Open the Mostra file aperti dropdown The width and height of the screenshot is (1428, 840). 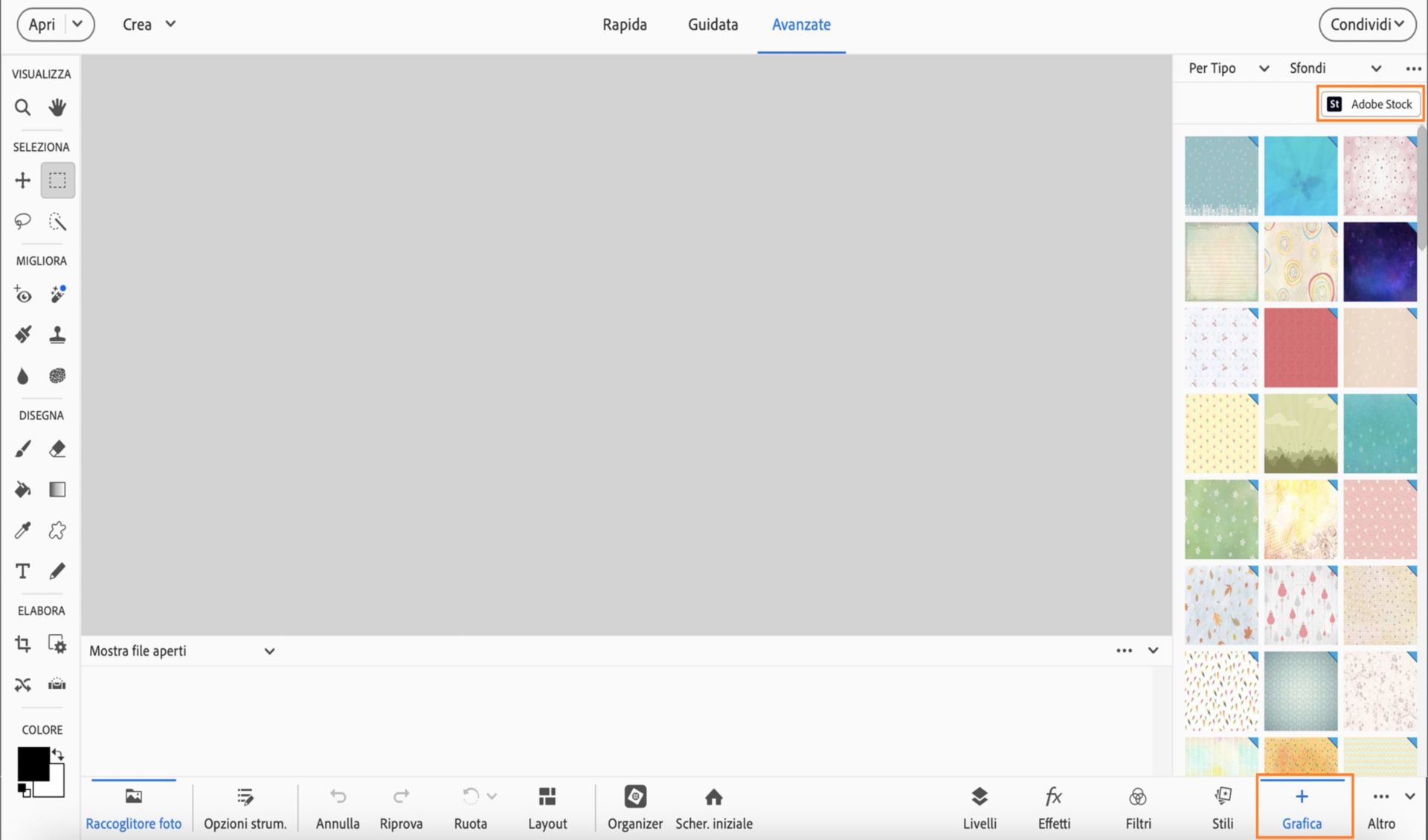pos(182,651)
